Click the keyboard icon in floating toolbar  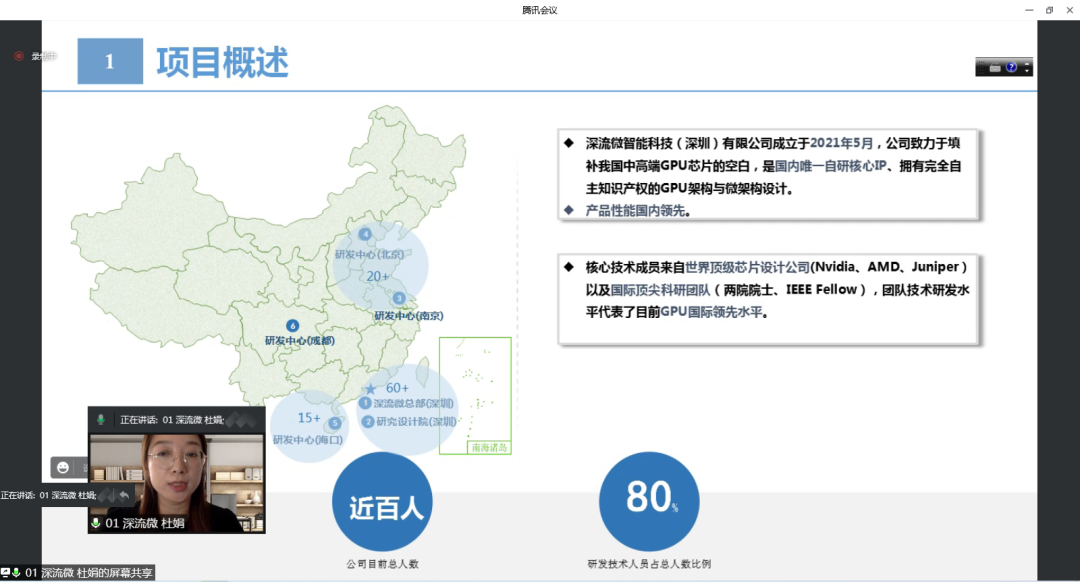click(x=994, y=67)
